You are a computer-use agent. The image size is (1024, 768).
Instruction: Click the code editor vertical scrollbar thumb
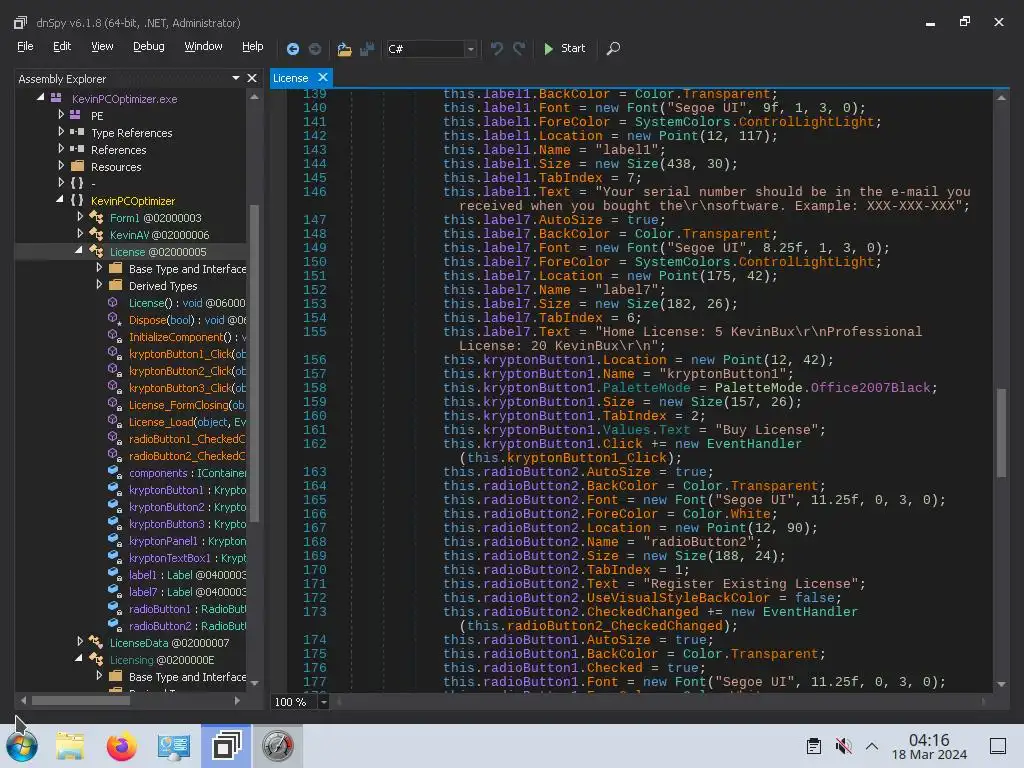[x=1001, y=433]
